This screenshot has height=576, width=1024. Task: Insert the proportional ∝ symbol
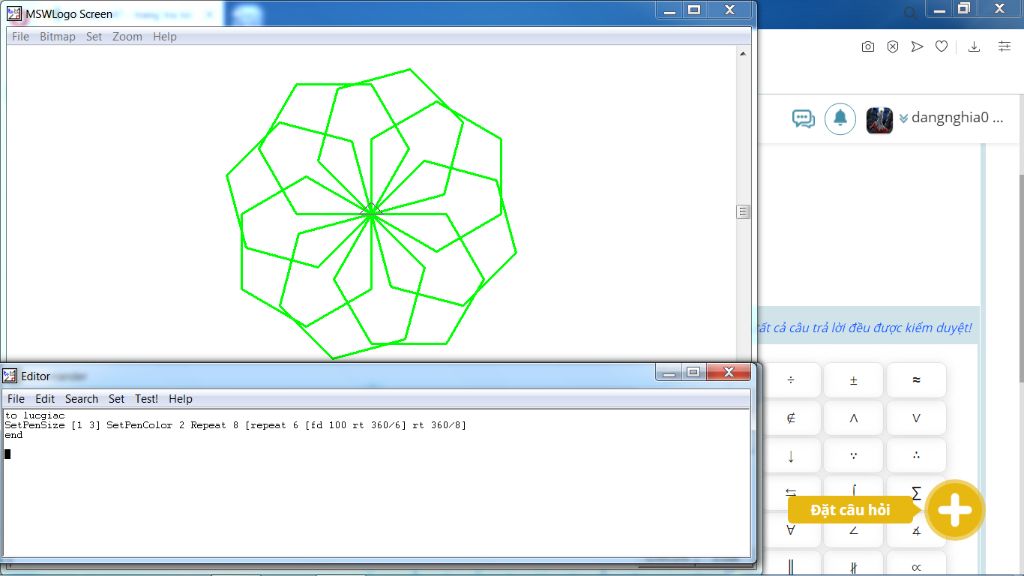click(916, 567)
